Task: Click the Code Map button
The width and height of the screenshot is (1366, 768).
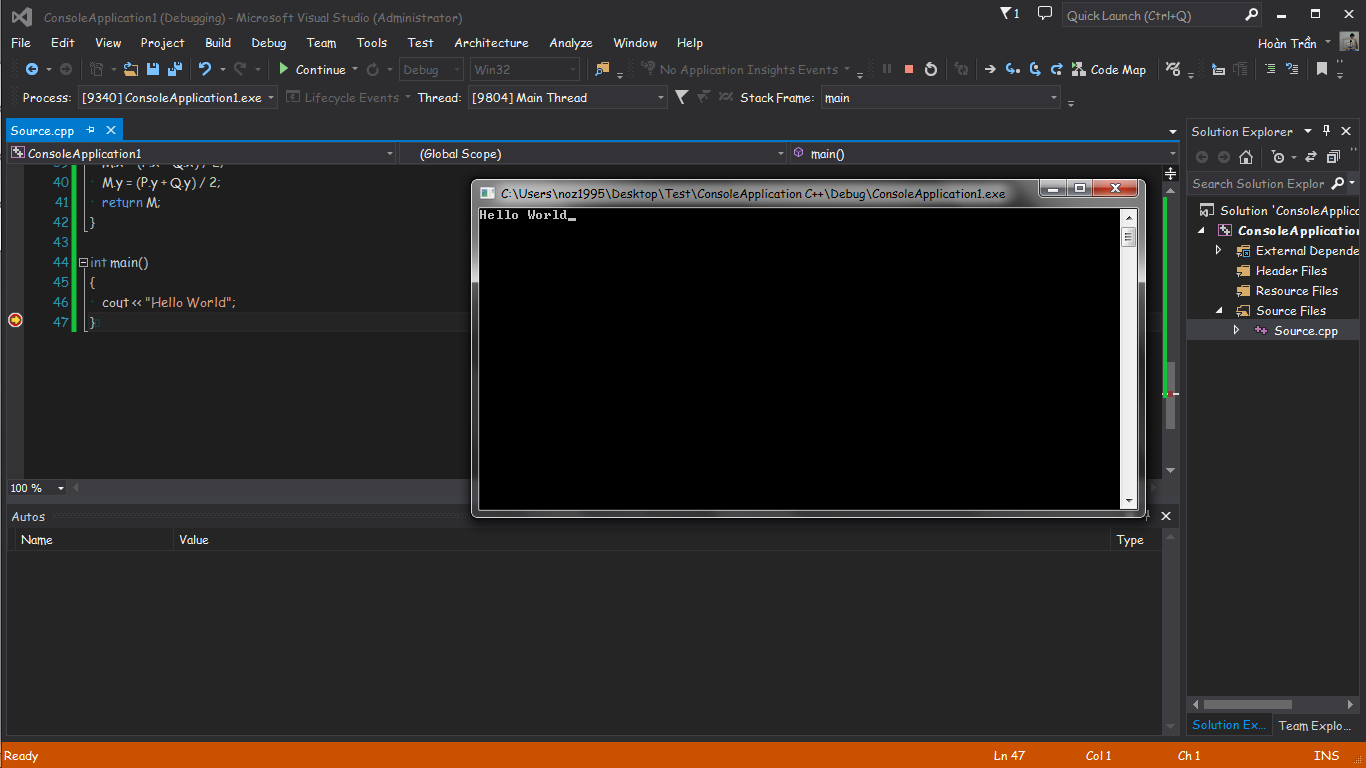Action: (x=1108, y=69)
